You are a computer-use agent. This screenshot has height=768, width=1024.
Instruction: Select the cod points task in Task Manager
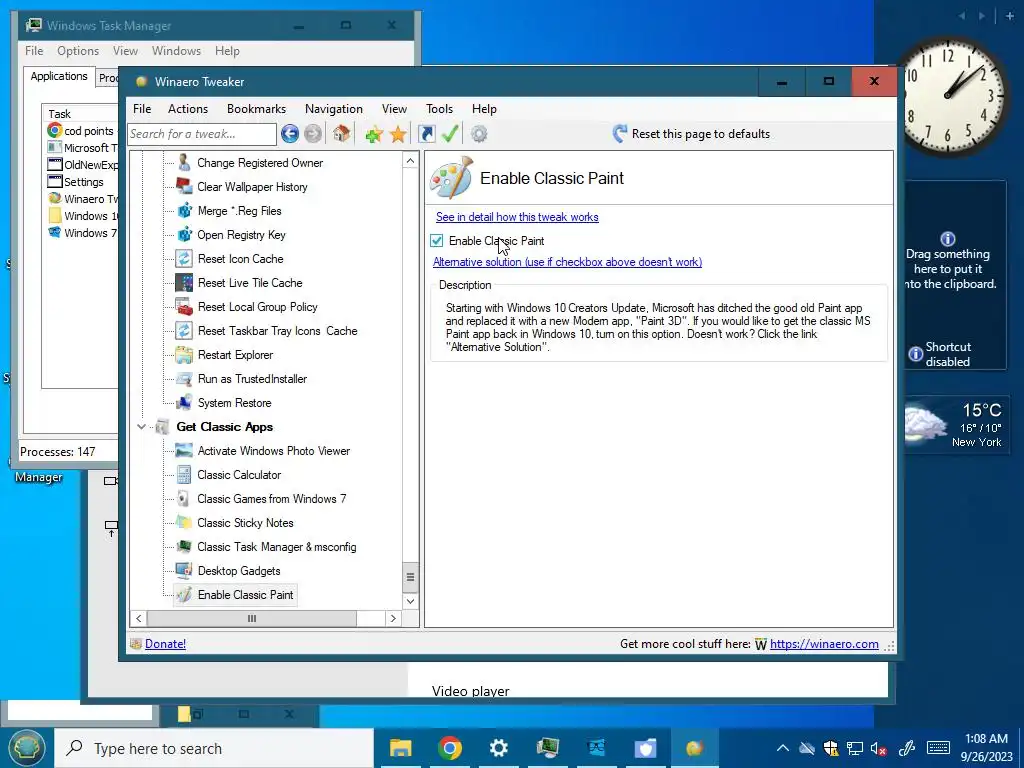82,131
